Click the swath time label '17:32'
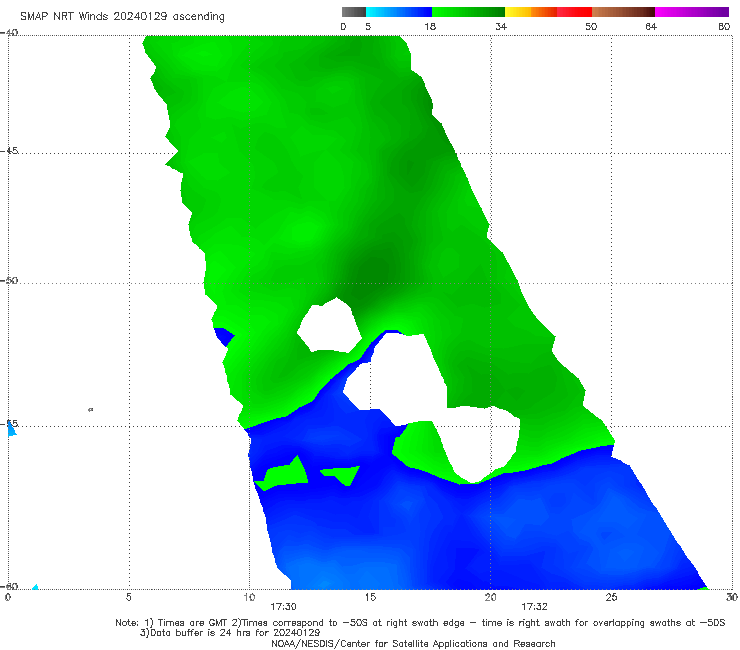The width and height of the screenshot is (740, 650). [x=534, y=607]
